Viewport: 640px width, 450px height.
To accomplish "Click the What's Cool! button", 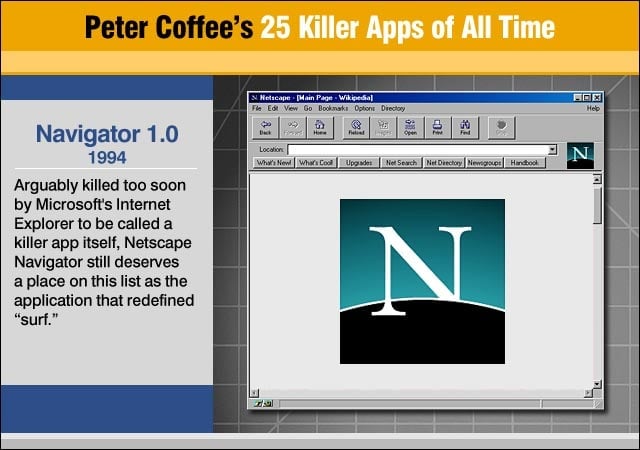I will 316,163.
